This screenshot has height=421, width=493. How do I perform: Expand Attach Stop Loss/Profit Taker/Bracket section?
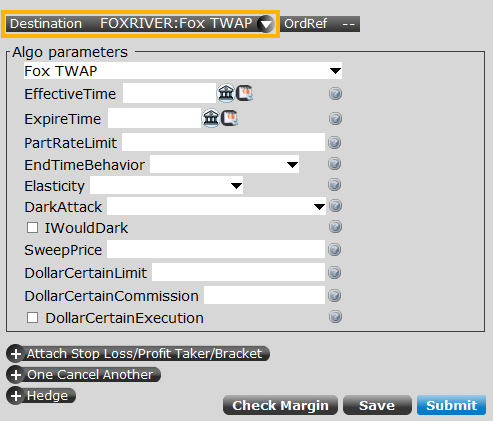pos(138,354)
